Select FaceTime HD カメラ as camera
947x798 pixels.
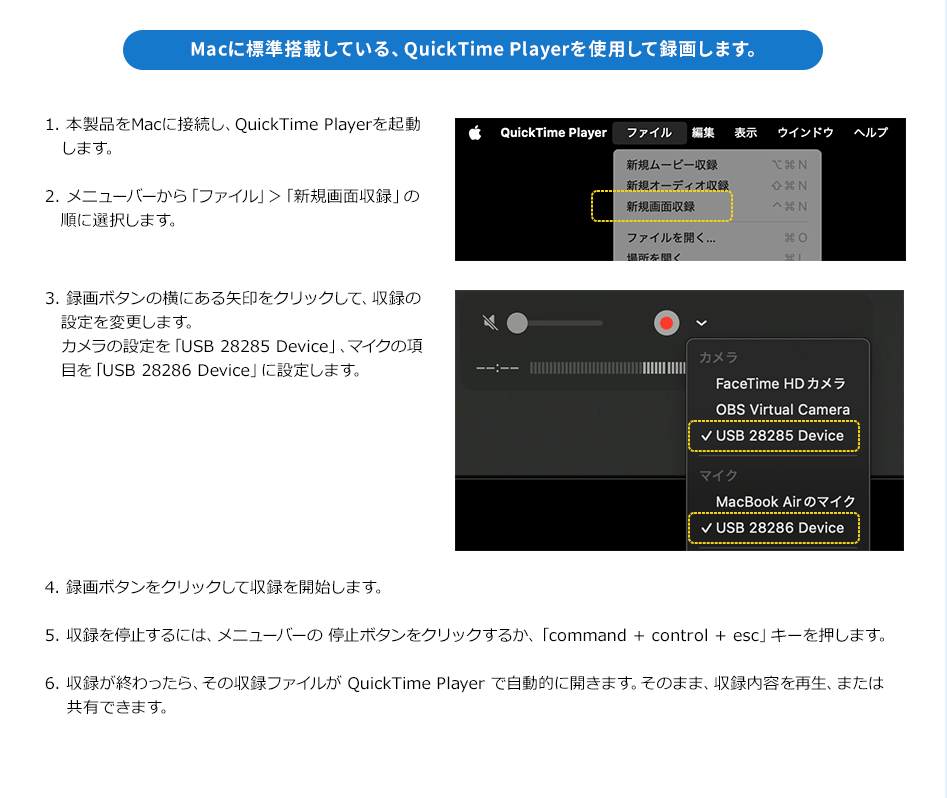coord(778,384)
